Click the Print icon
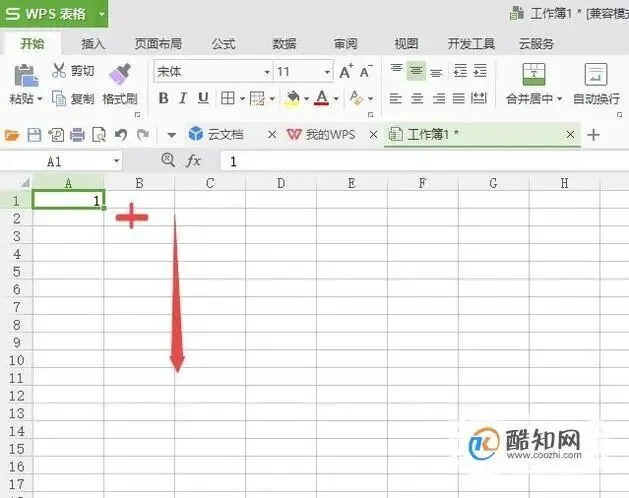This screenshot has width=629, height=498. [x=77, y=135]
